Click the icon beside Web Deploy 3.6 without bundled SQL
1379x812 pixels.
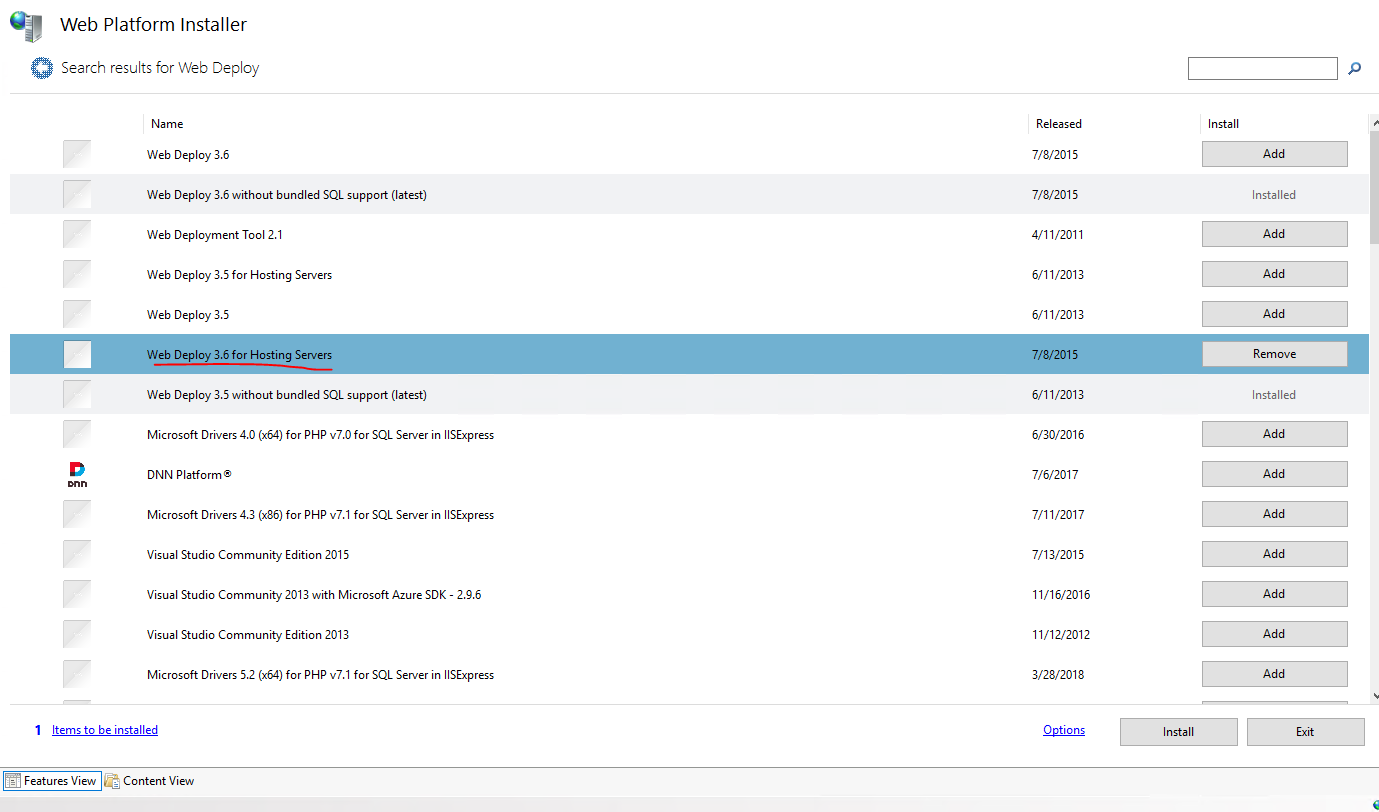coord(77,194)
